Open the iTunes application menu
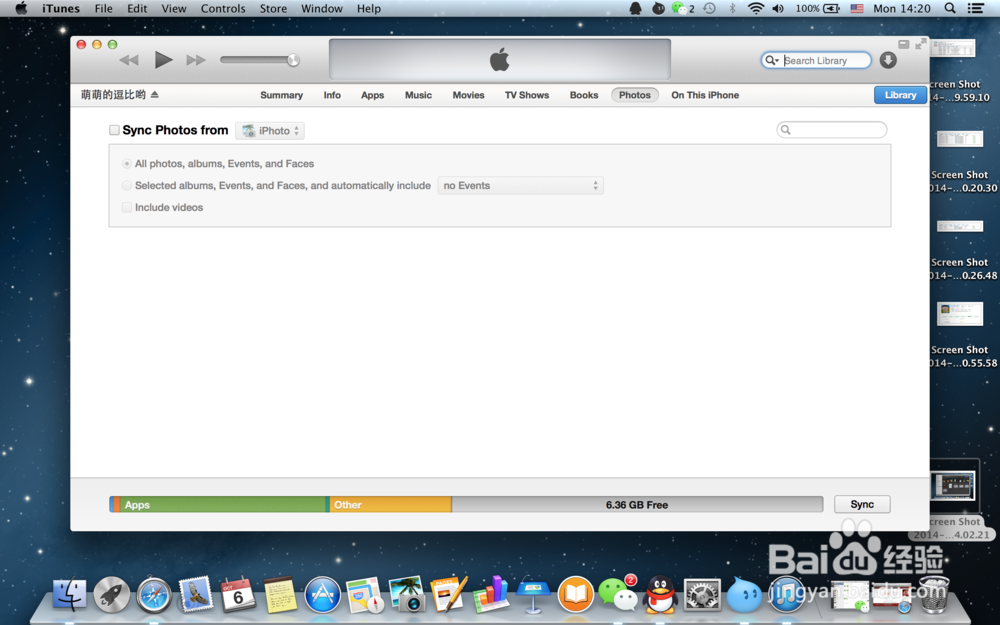This screenshot has height=625, width=1000. click(x=61, y=8)
